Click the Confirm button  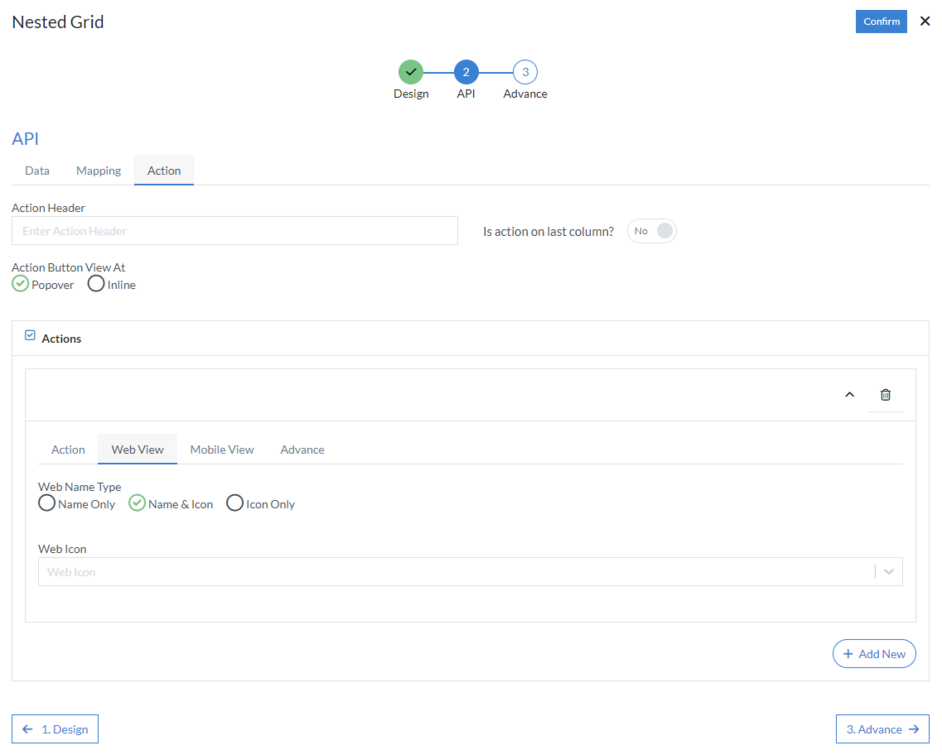[881, 21]
